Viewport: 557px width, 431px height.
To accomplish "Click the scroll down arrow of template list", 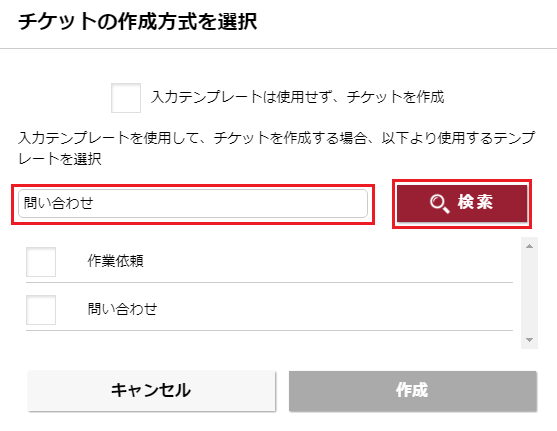I will (529, 340).
